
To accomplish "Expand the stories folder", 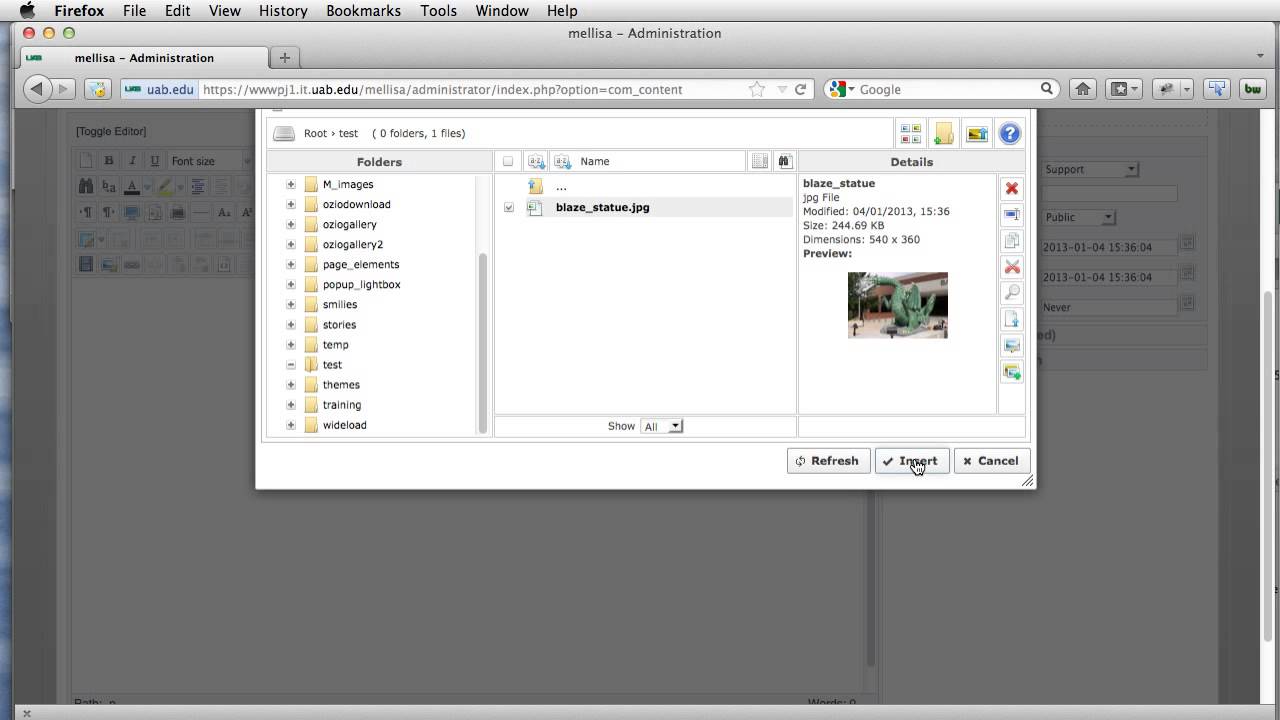I will click(x=291, y=324).
